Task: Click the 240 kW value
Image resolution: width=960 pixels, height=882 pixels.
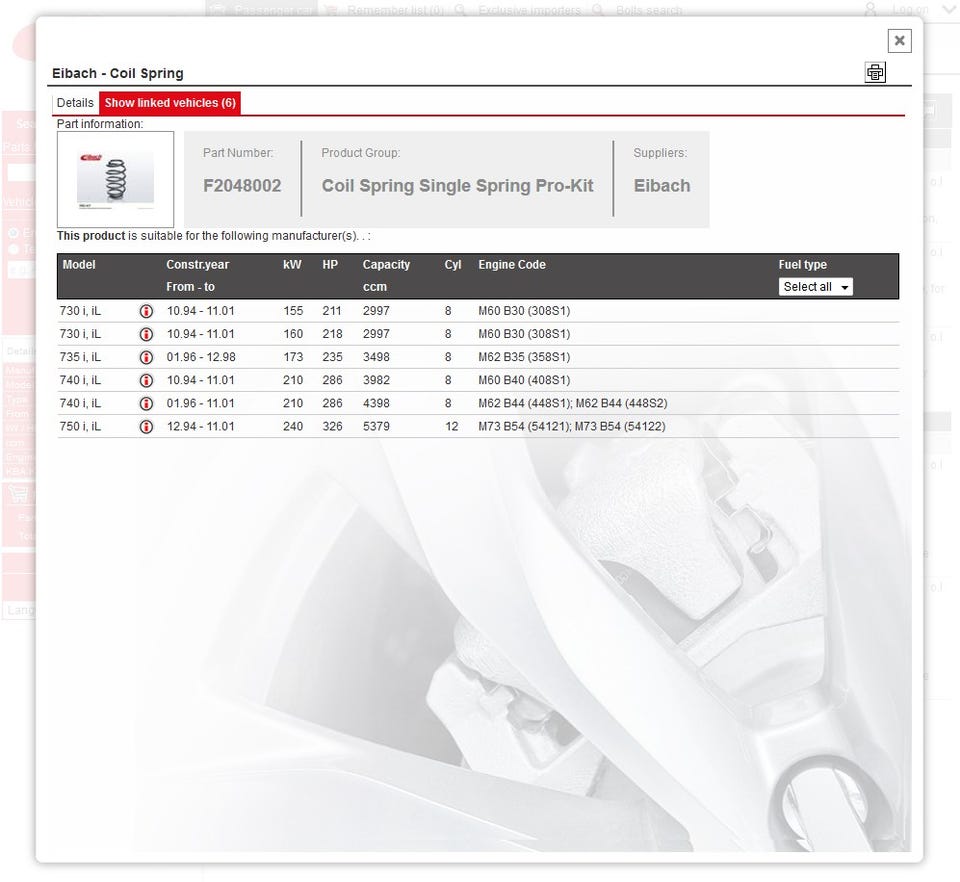Action: (293, 426)
